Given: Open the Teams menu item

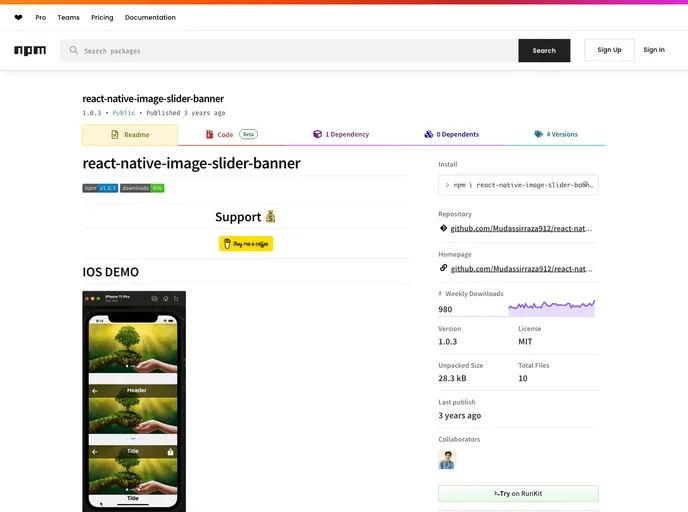Looking at the screenshot, I should pos(68,18).
